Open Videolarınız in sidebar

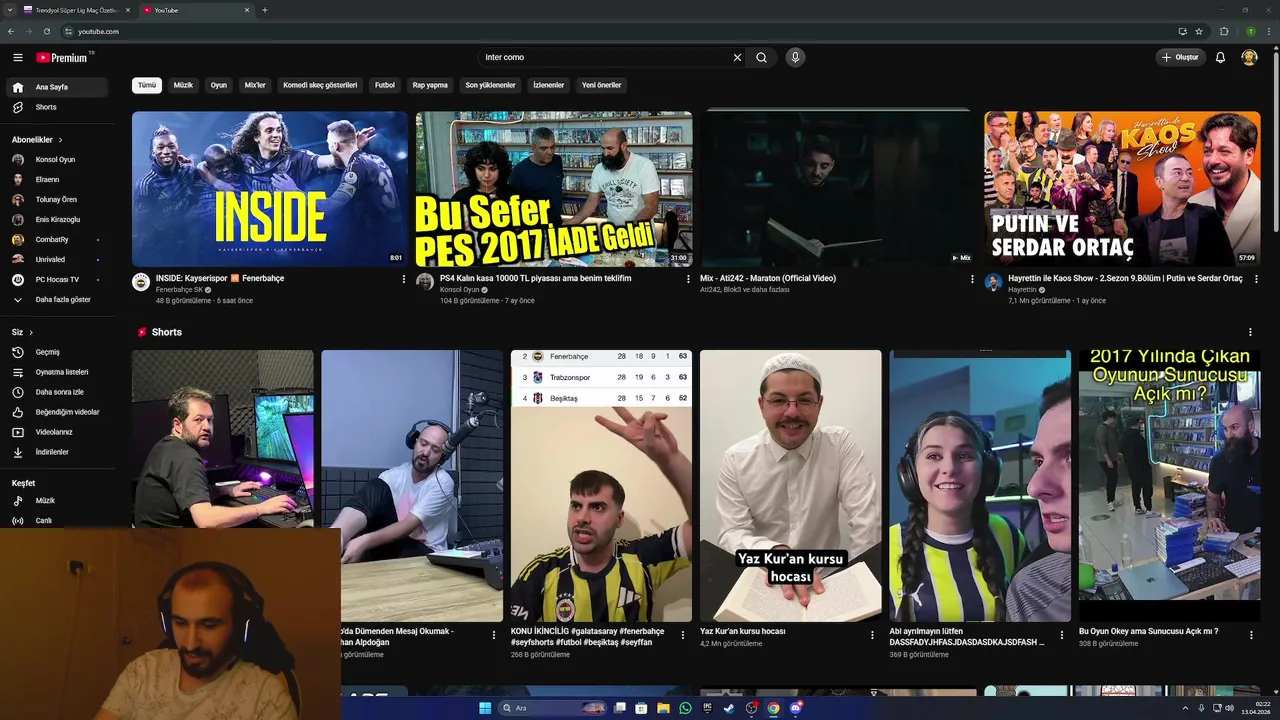[x=56, y=432]
